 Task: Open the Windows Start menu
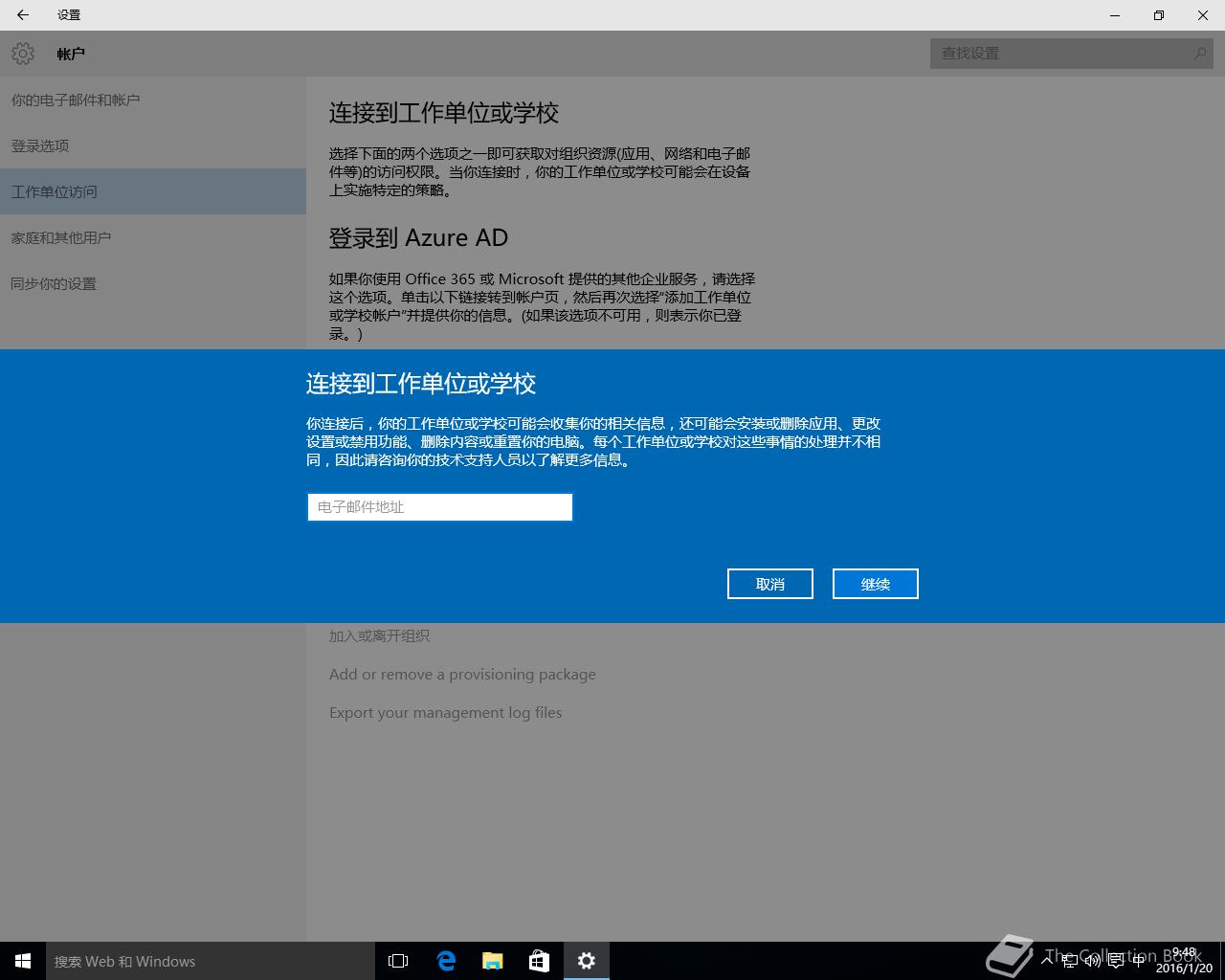23,961
